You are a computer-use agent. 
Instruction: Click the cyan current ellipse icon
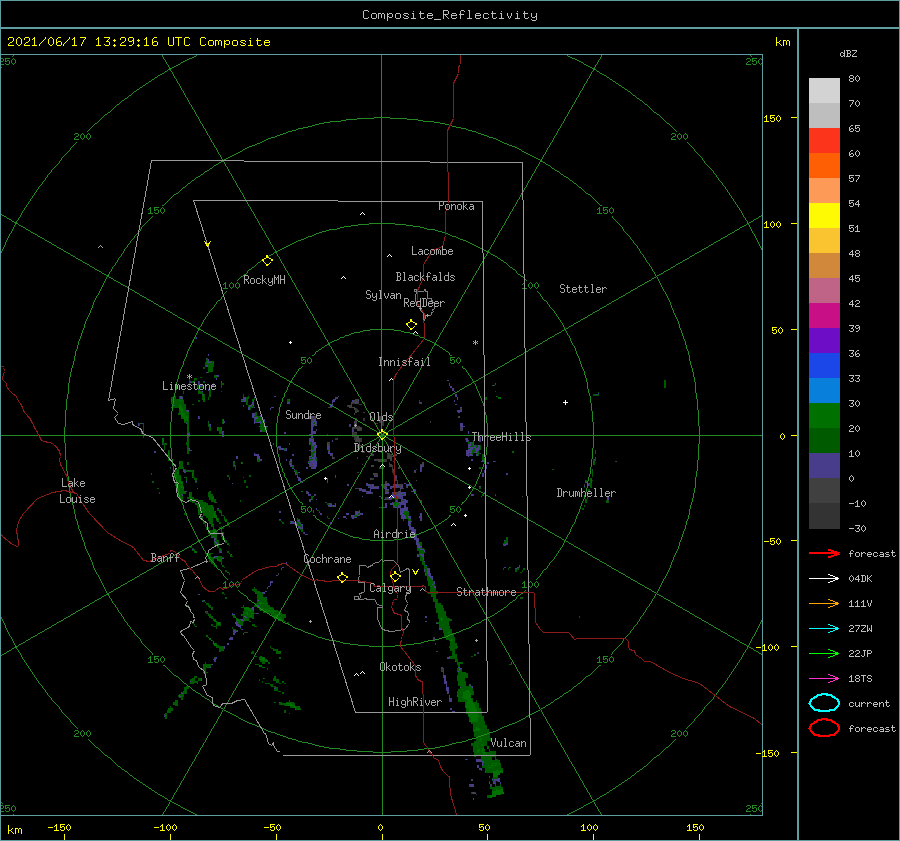(x=824, y=703)
